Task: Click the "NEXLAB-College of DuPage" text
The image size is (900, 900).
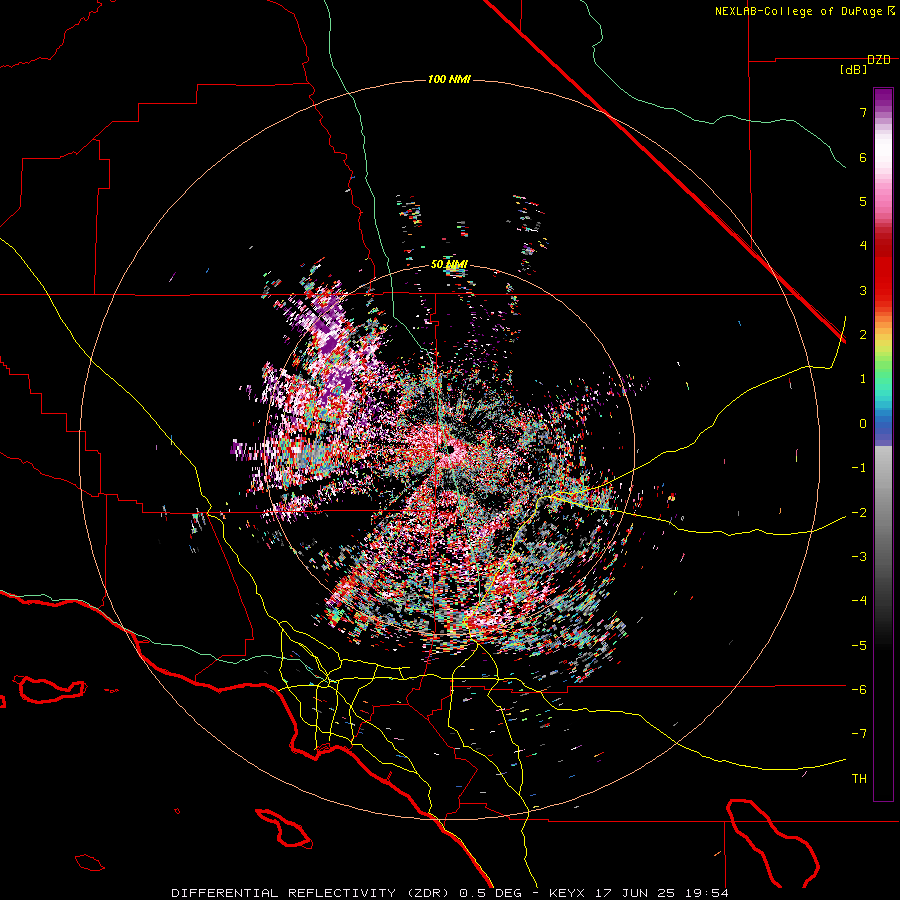Action: point(800,11)
